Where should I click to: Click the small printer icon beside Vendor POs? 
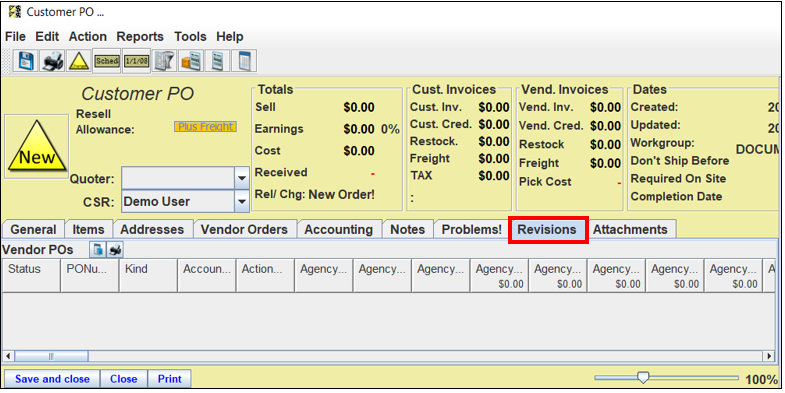pos(115,249)
